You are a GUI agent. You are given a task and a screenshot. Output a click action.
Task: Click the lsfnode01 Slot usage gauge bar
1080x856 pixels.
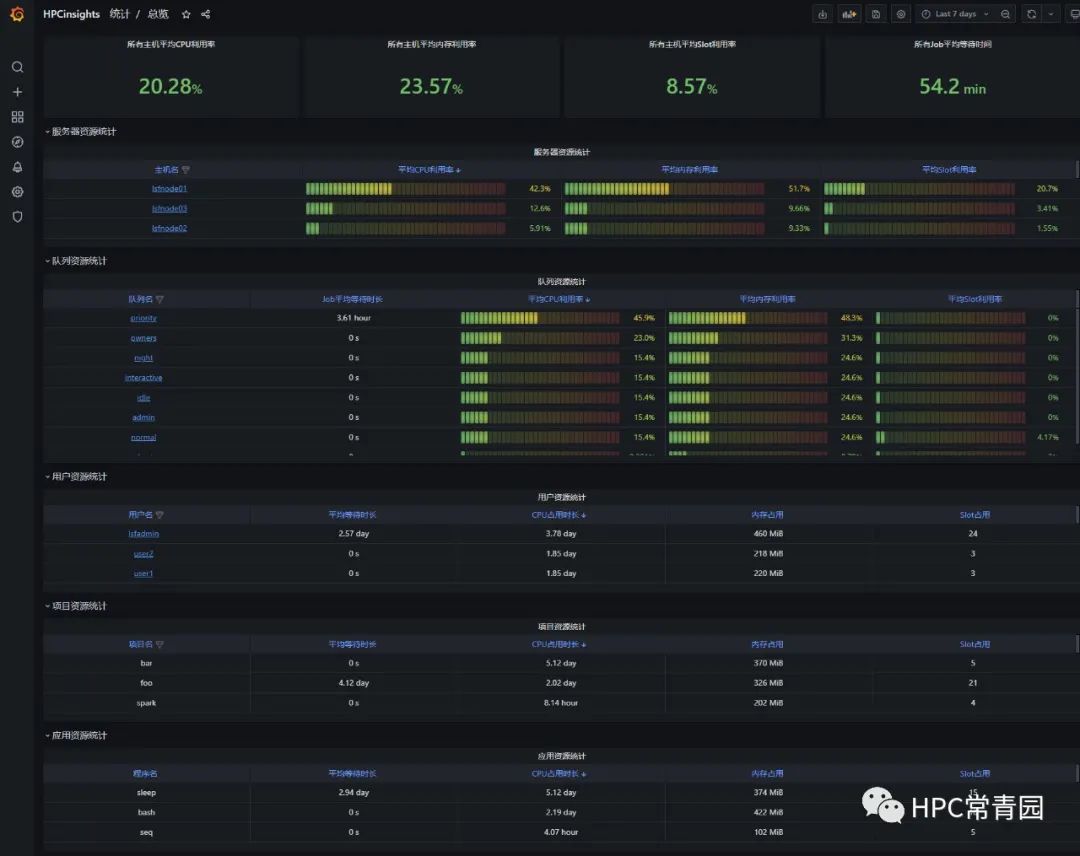[920, 189]
